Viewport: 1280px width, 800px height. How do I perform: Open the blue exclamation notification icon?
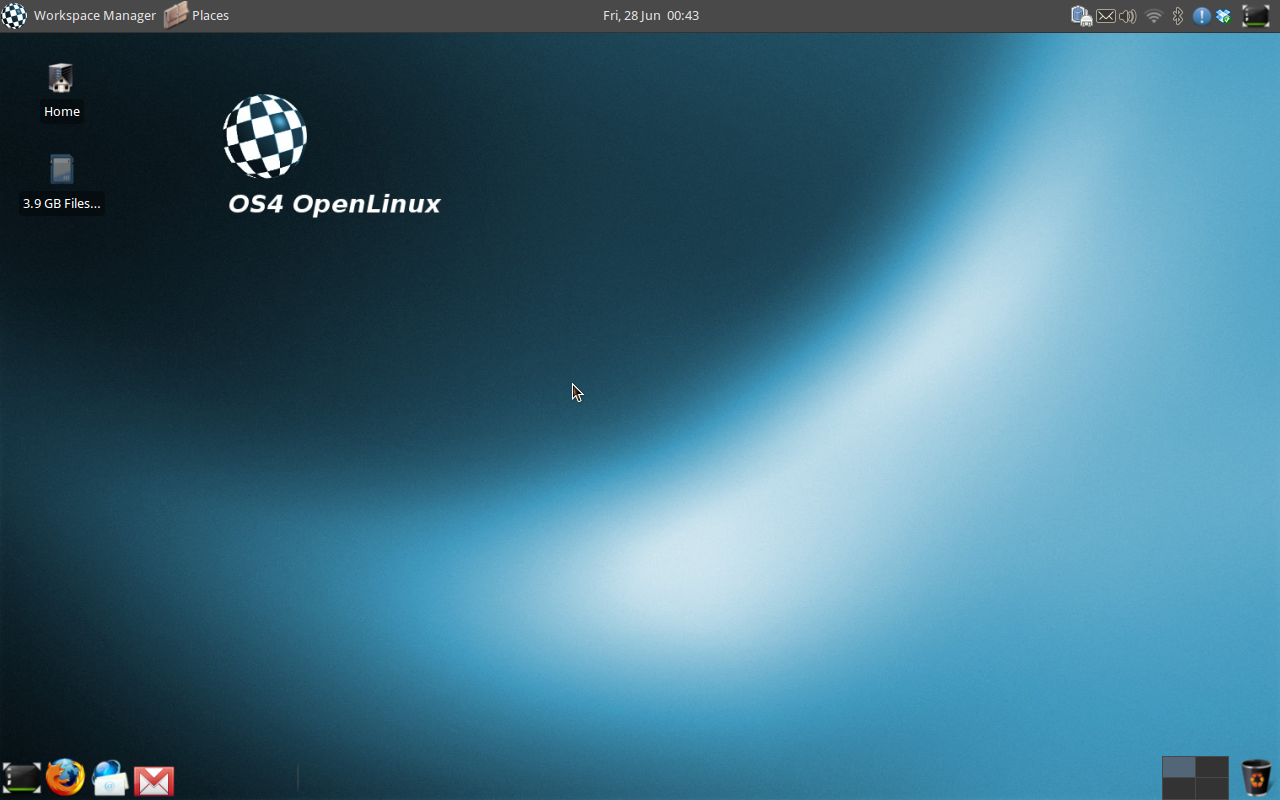[x=1202, y=15]
